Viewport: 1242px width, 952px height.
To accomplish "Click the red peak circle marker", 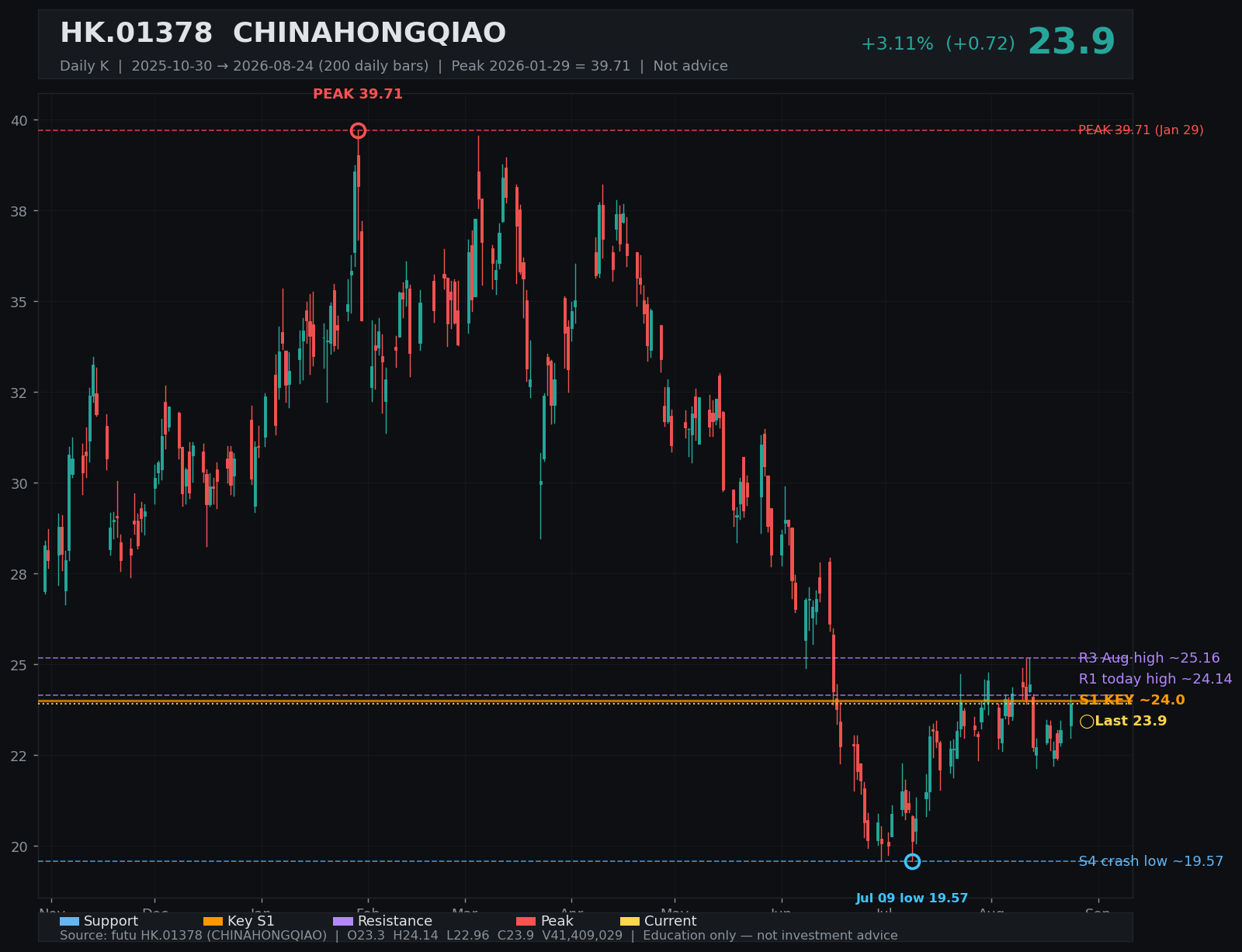I will click(x=358, y=130).
